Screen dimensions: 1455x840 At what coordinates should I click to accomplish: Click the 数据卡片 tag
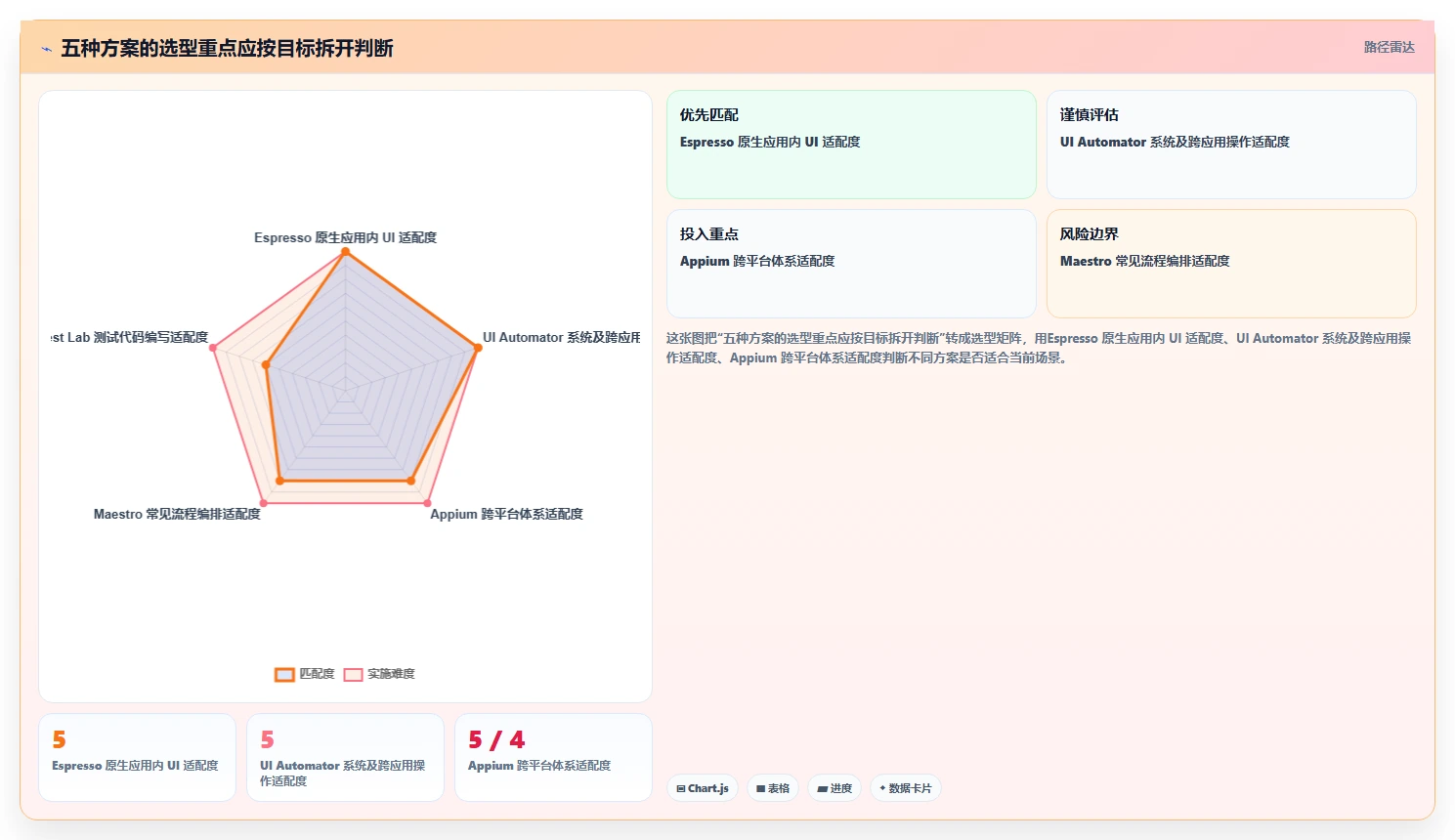(x=905, y=788)
